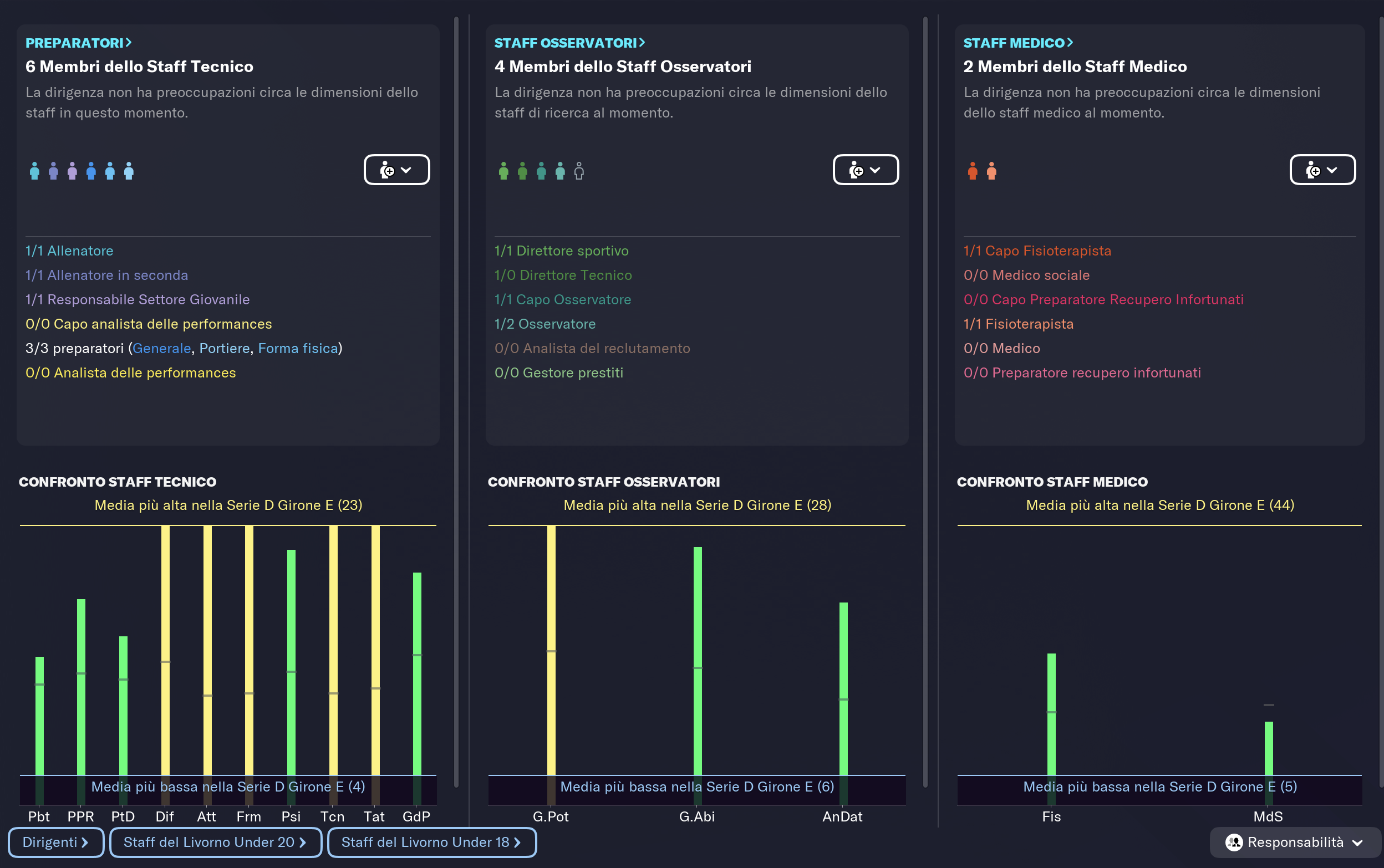Click the last light-blue coaching staff icon
The image size is (1384, 868).
129,171
